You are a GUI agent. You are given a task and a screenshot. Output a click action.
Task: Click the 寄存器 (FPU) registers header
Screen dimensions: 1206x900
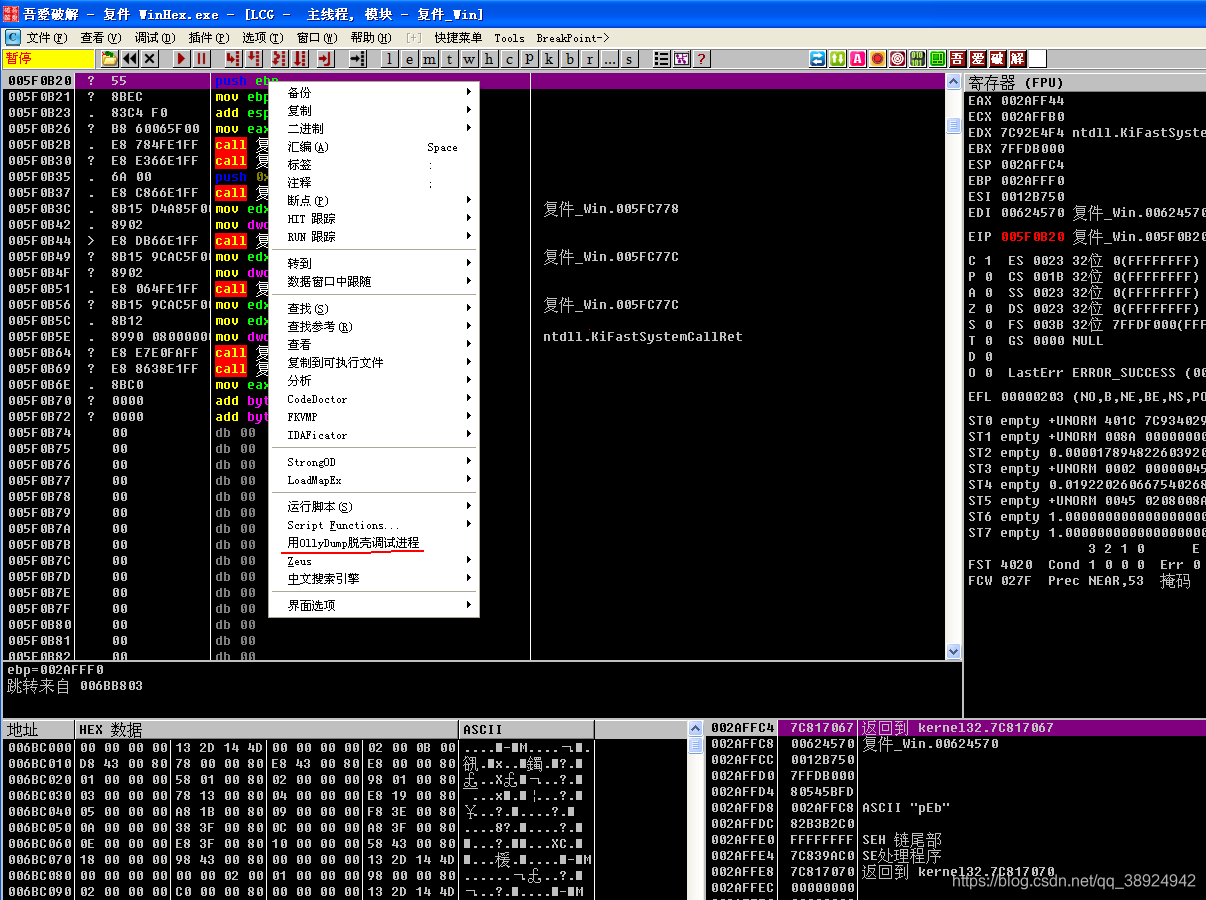1085,82
